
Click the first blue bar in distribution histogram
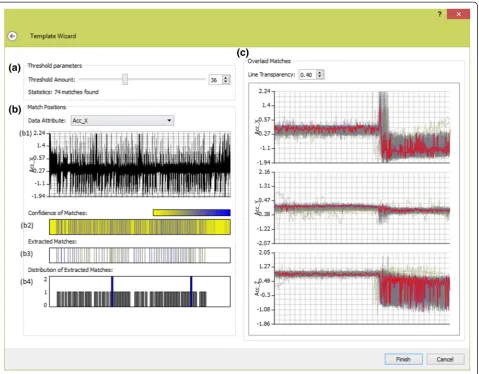[x=112, y=291]
